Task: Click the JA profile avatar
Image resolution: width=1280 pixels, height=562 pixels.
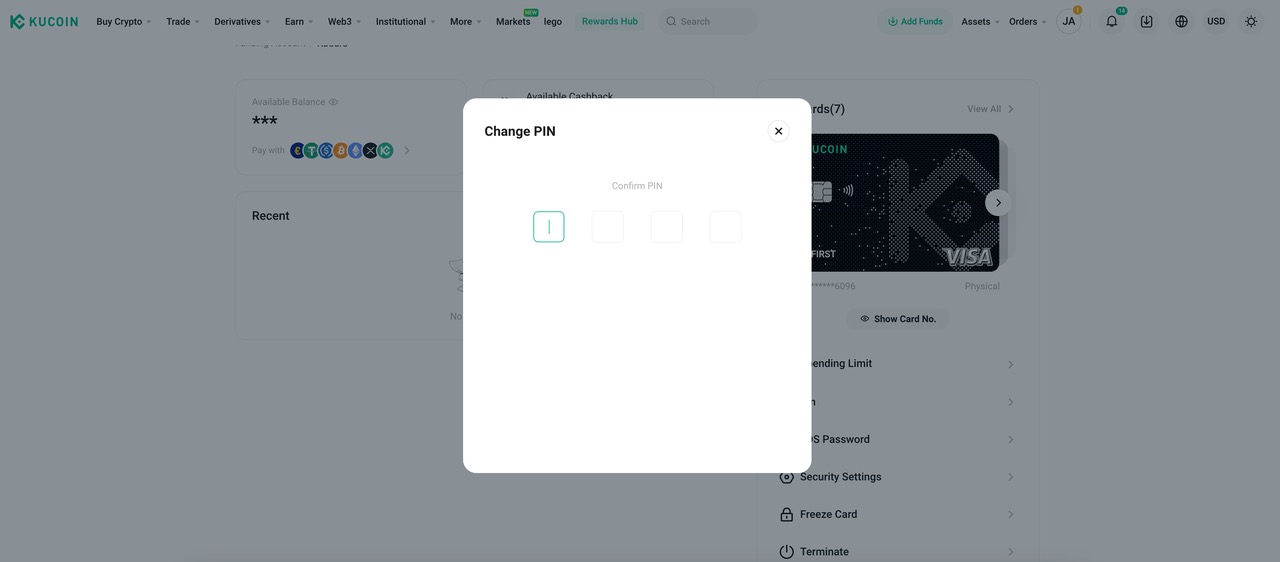Action: 1068,21
